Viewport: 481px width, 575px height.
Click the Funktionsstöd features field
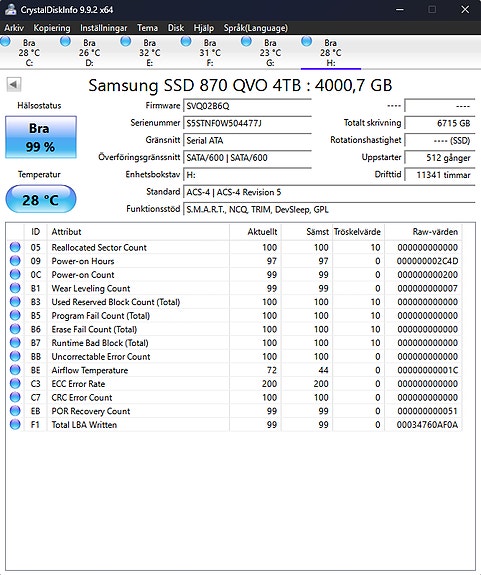click(329, 209)
